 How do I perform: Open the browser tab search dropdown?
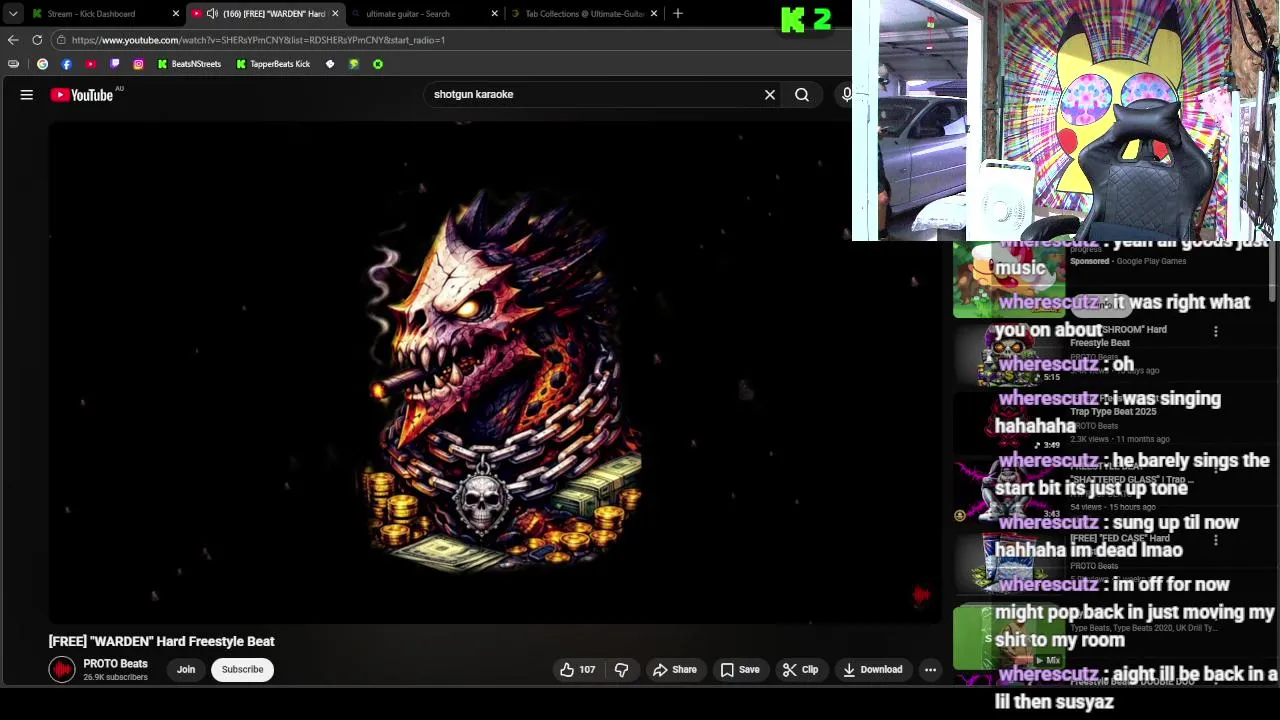(13, 13)
